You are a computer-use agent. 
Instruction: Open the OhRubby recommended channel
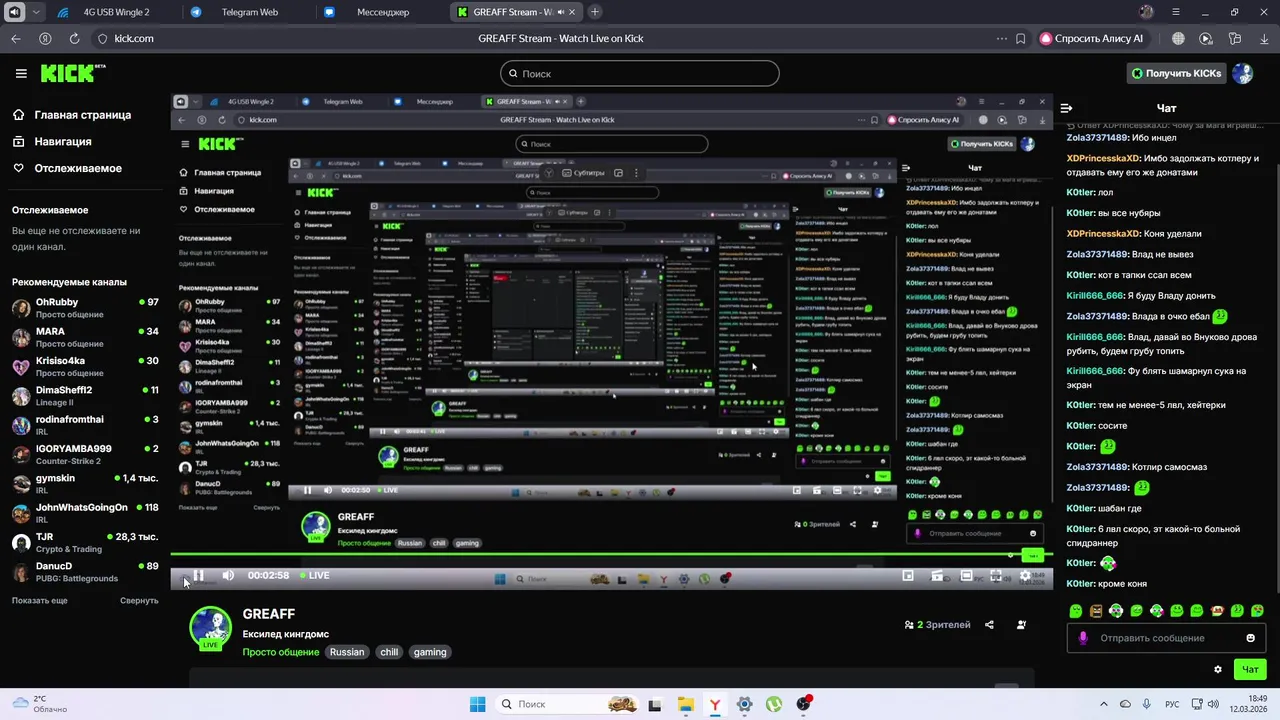pos(85,308)
